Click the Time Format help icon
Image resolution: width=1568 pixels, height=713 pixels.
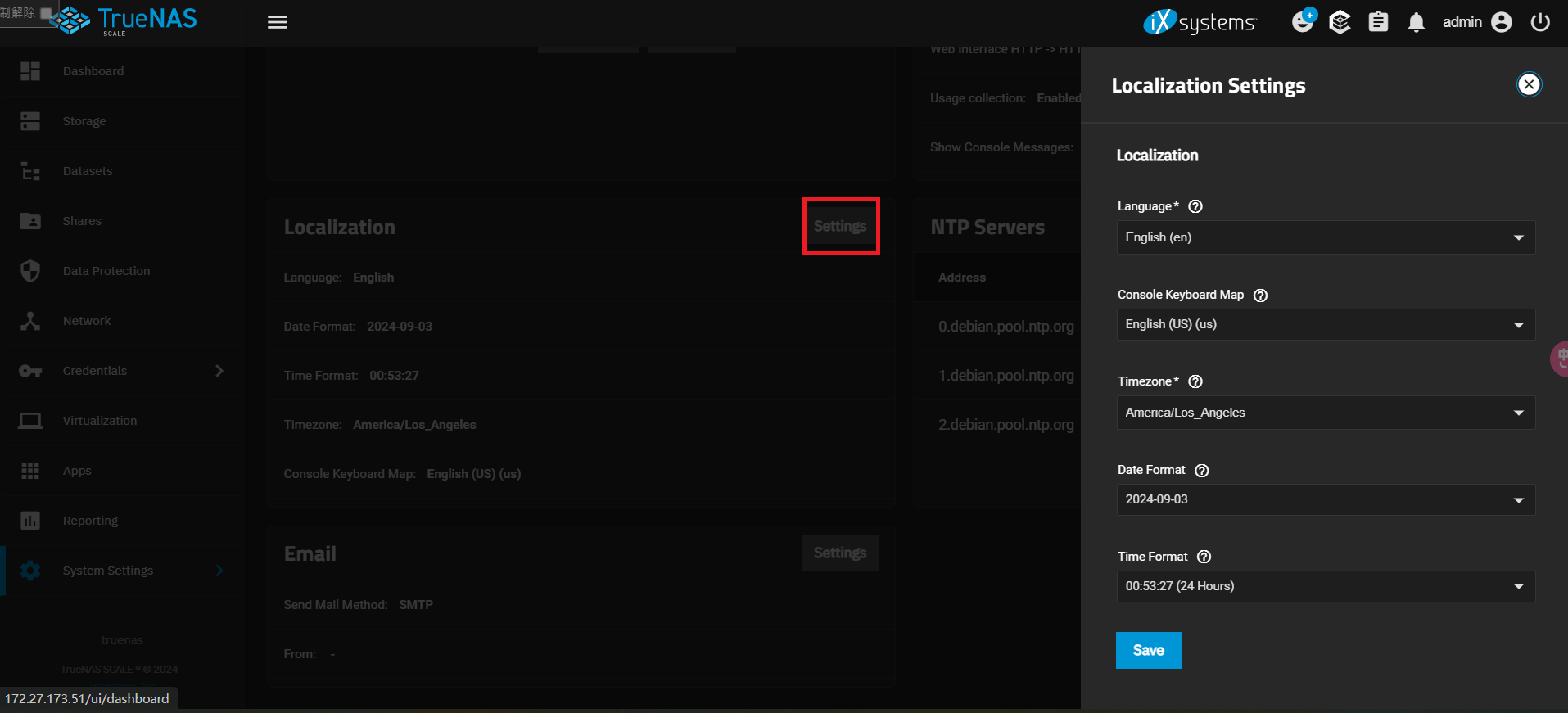(1204, 557)
